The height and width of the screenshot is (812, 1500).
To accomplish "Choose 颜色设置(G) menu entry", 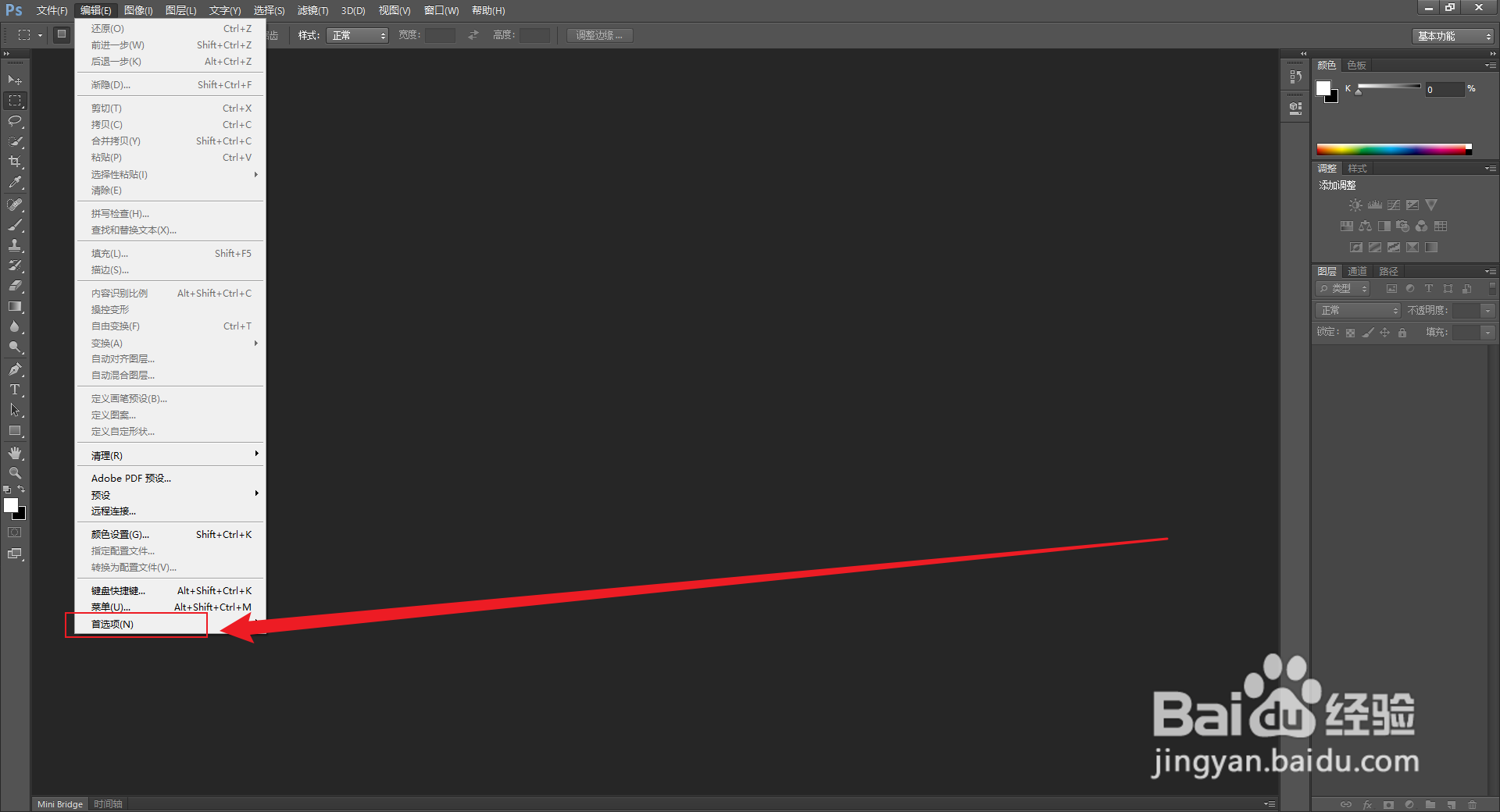I will [170, 534].
